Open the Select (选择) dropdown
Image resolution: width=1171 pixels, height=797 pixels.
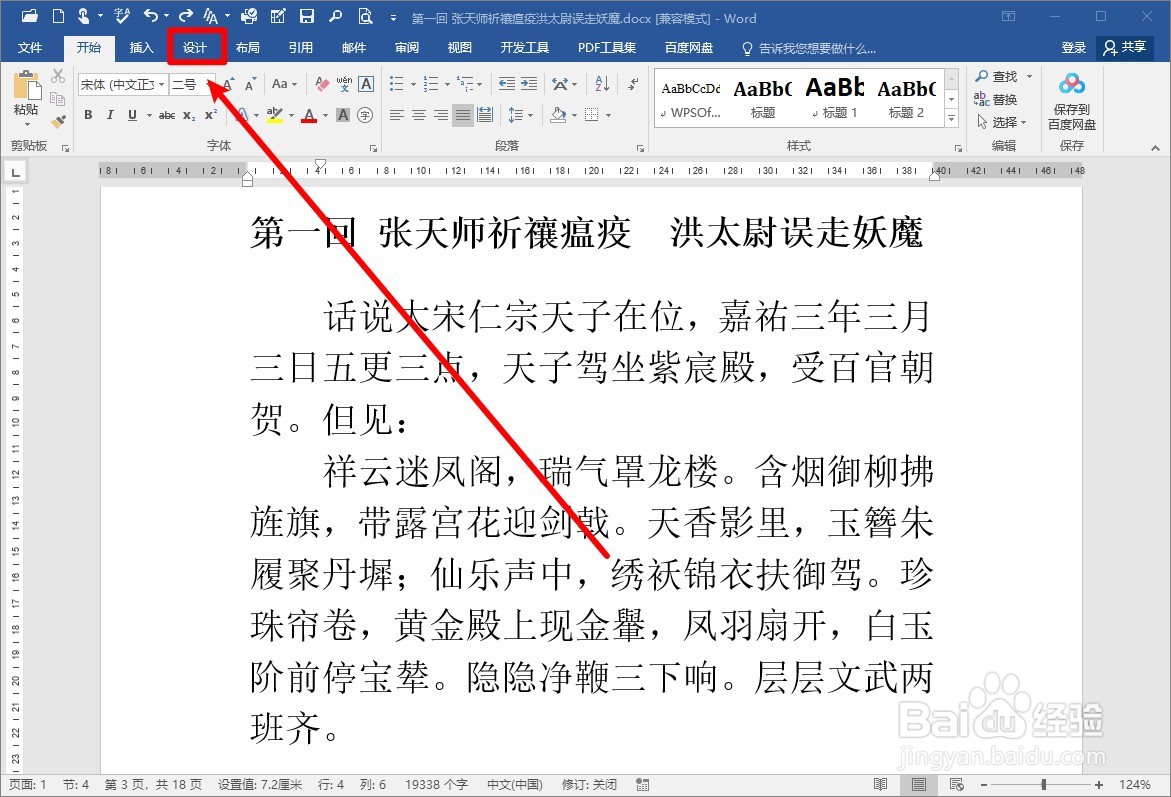pyautogui.click(x=1003, y=122)
